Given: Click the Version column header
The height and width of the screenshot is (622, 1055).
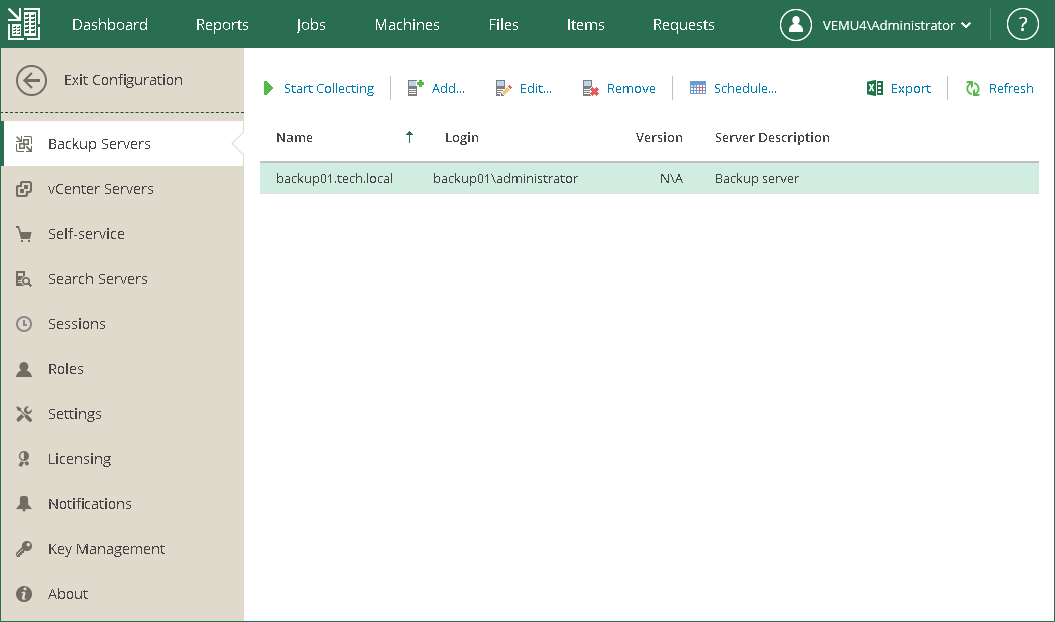Looking at the screenshot, I should pos(659,137).
